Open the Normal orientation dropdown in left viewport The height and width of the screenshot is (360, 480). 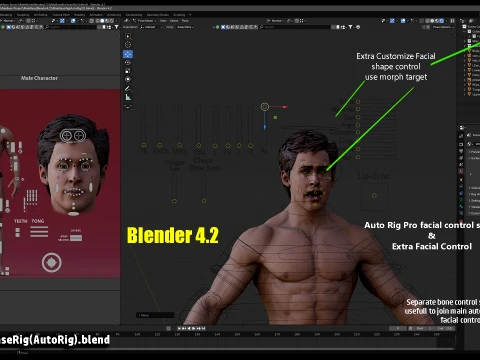8,21
